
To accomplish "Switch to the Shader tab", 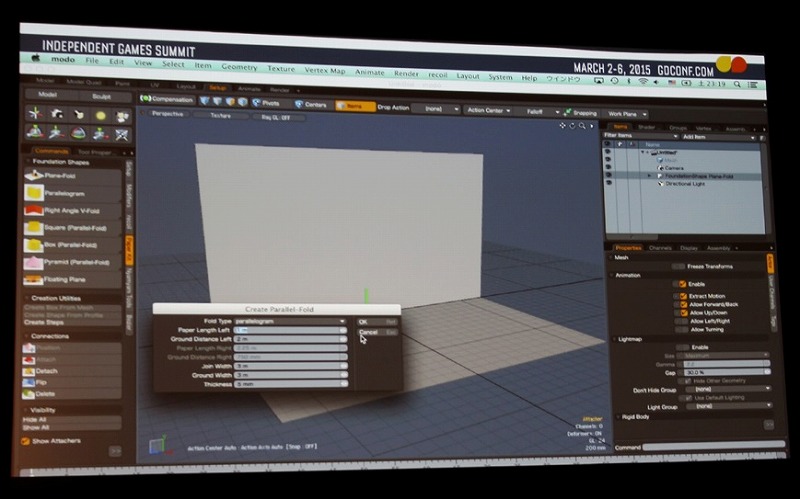I will tap(646, 127).
